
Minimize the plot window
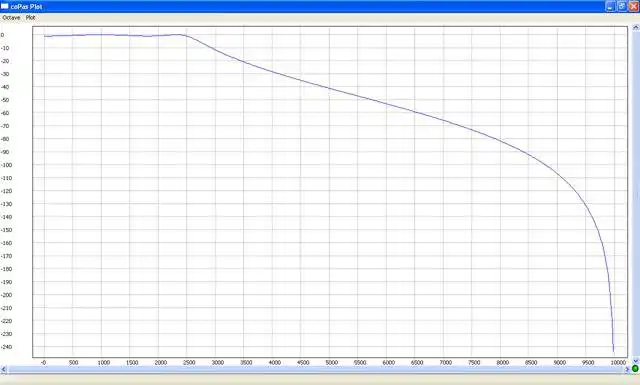click(x=610, y=6)
